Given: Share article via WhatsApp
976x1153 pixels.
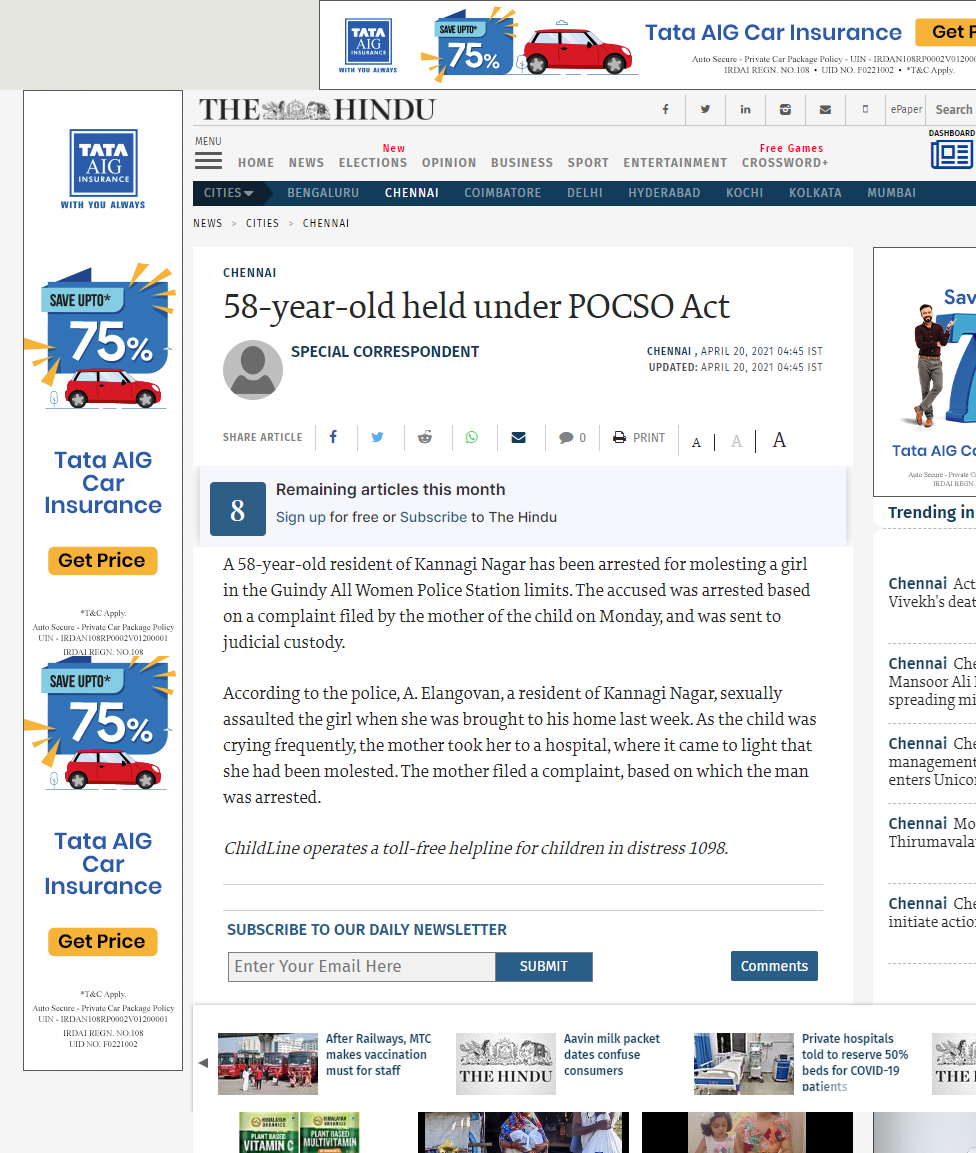Looking at the screenshot, I should coord(471,438).
